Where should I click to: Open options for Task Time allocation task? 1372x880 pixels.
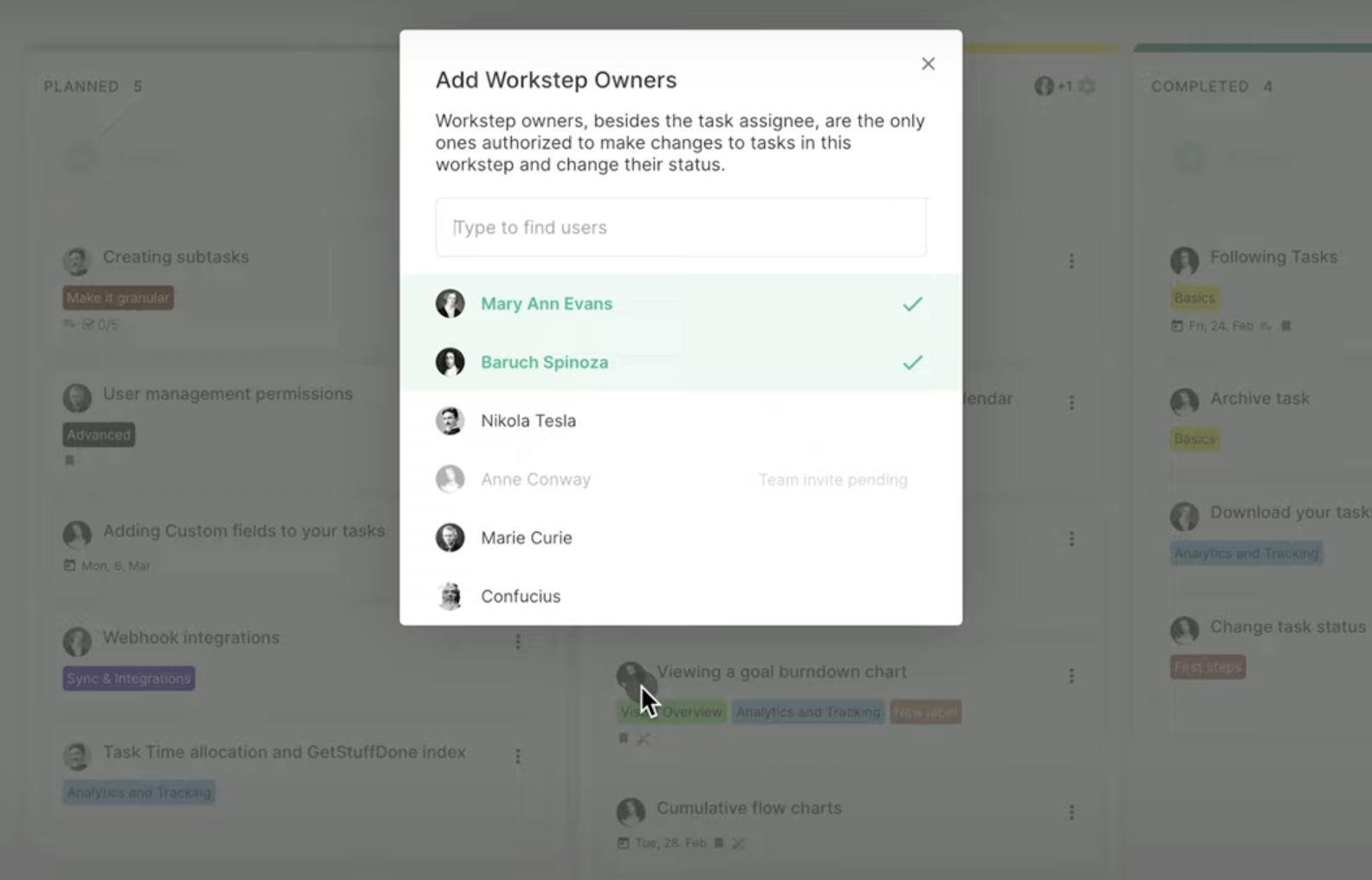pyautogui.click(x=518, y=756)
